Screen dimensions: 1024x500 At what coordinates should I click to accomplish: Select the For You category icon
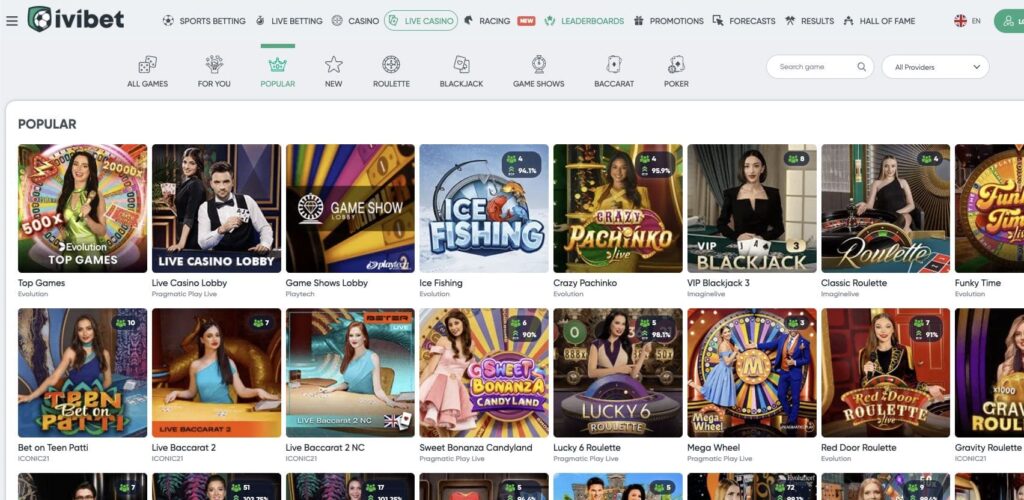pyautogui.click(x=214, y=64)
